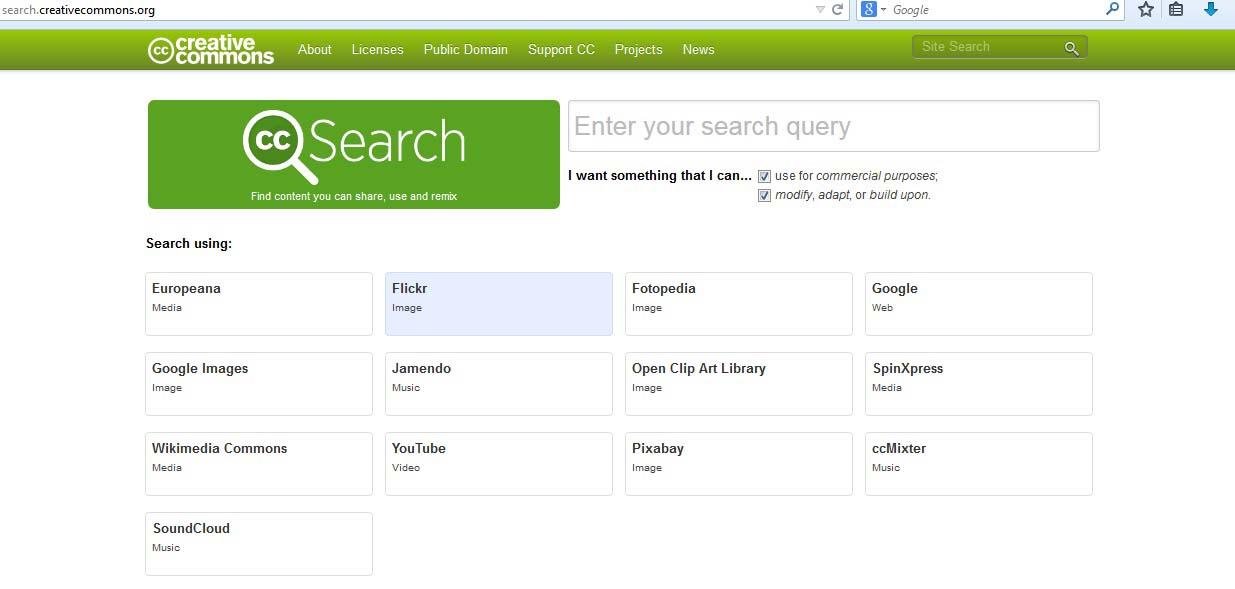Image resolution: width=1235 pixels, height=589 pixels.
Task: Go to Public Domain section
Action: (x=466, y=49)
